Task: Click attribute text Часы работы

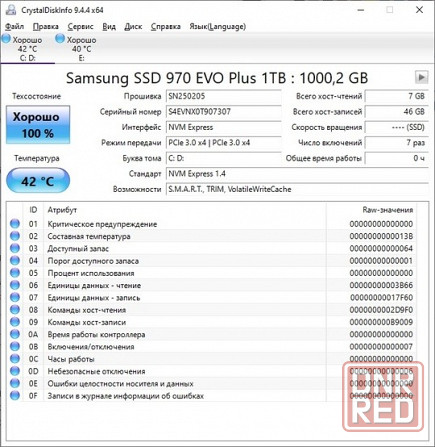Action: tap(71, 359)
